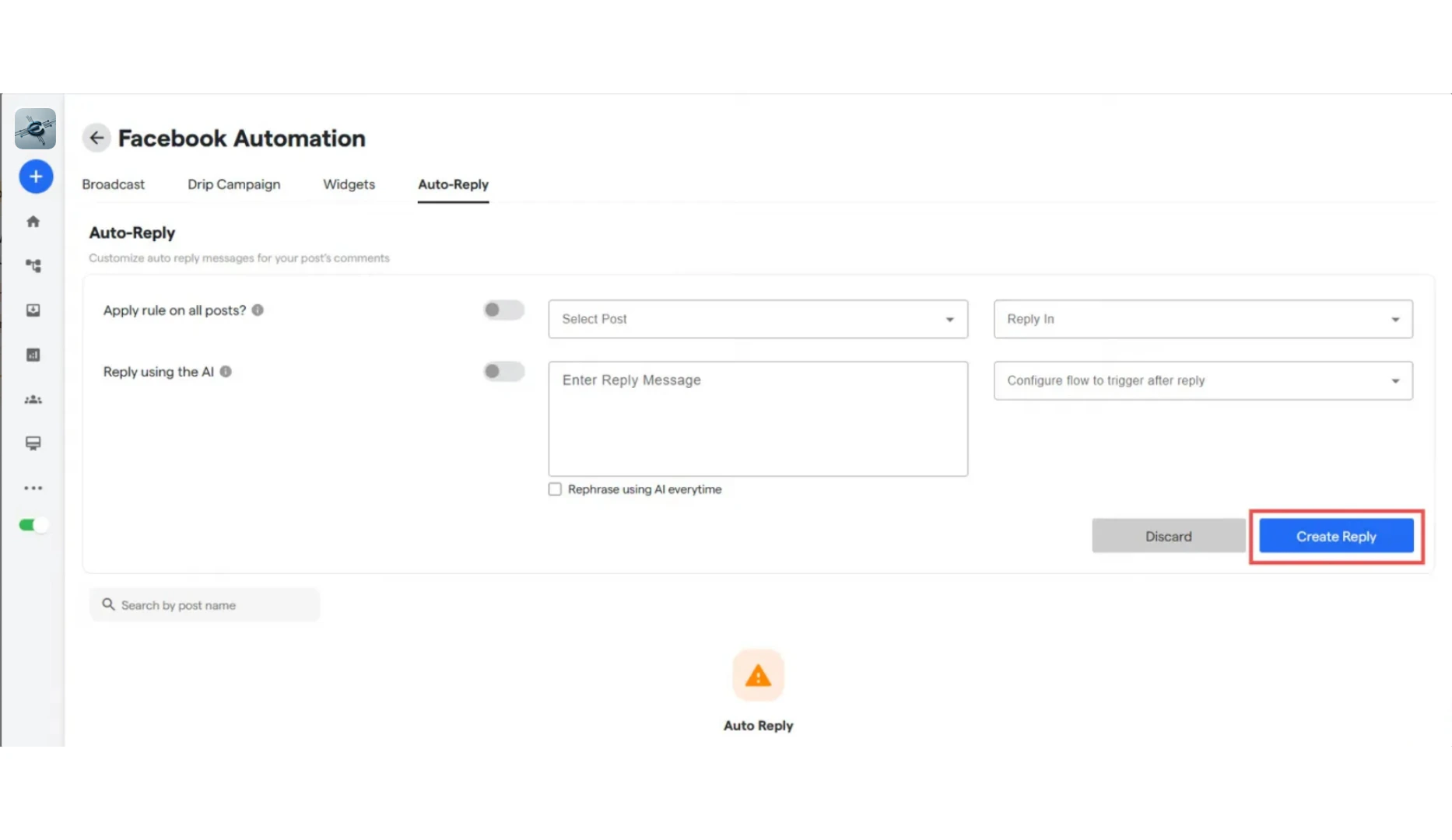Click the Search by post name field
1452x840 pixels.
tap(205, 605)
